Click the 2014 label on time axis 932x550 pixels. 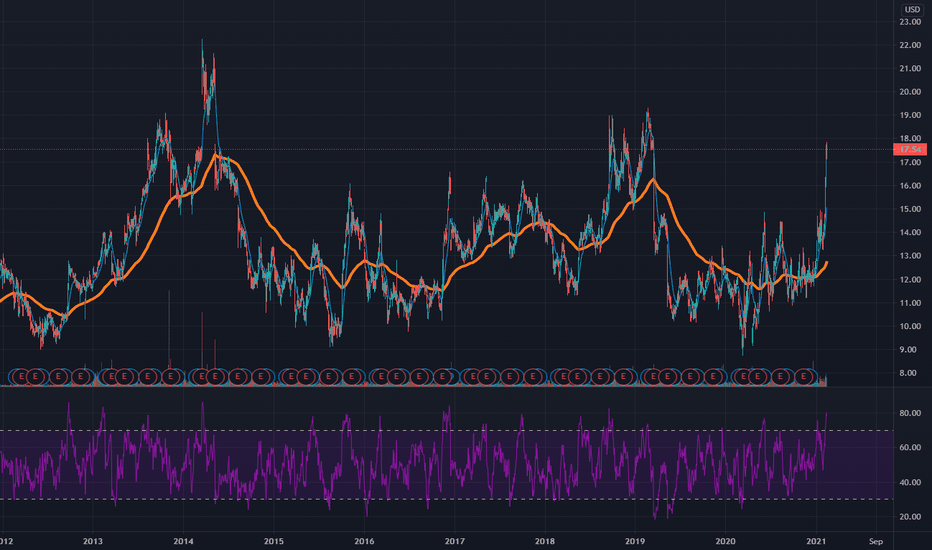click(183, 541)
